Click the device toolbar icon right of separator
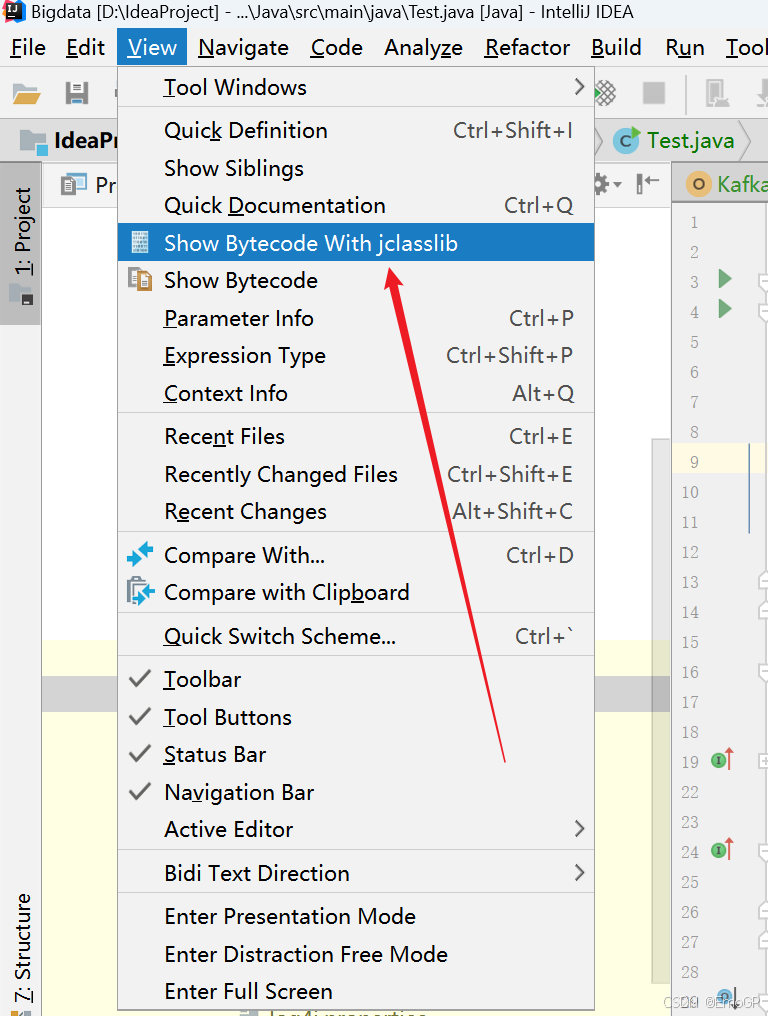 [x=716, y=93]
